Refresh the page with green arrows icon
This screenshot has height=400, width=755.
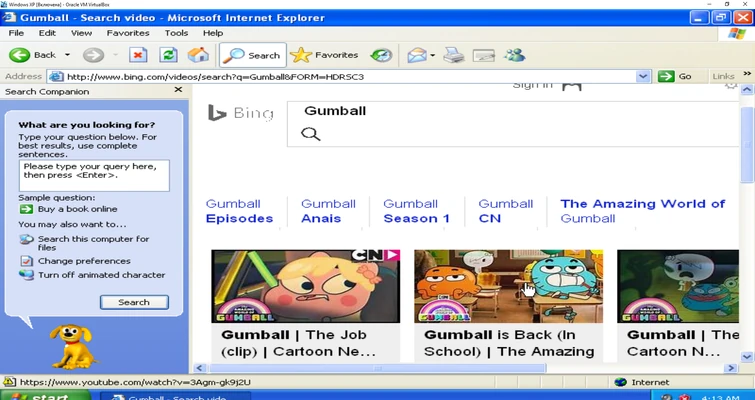click(168, 55)
